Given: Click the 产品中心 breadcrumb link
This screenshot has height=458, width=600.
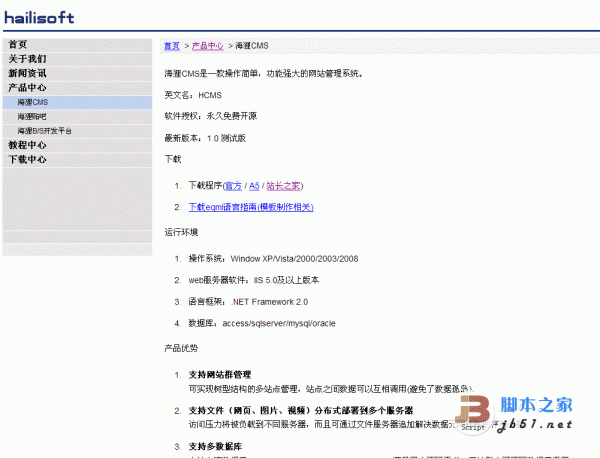Looking at the screenshot, I should pos(207,46).
